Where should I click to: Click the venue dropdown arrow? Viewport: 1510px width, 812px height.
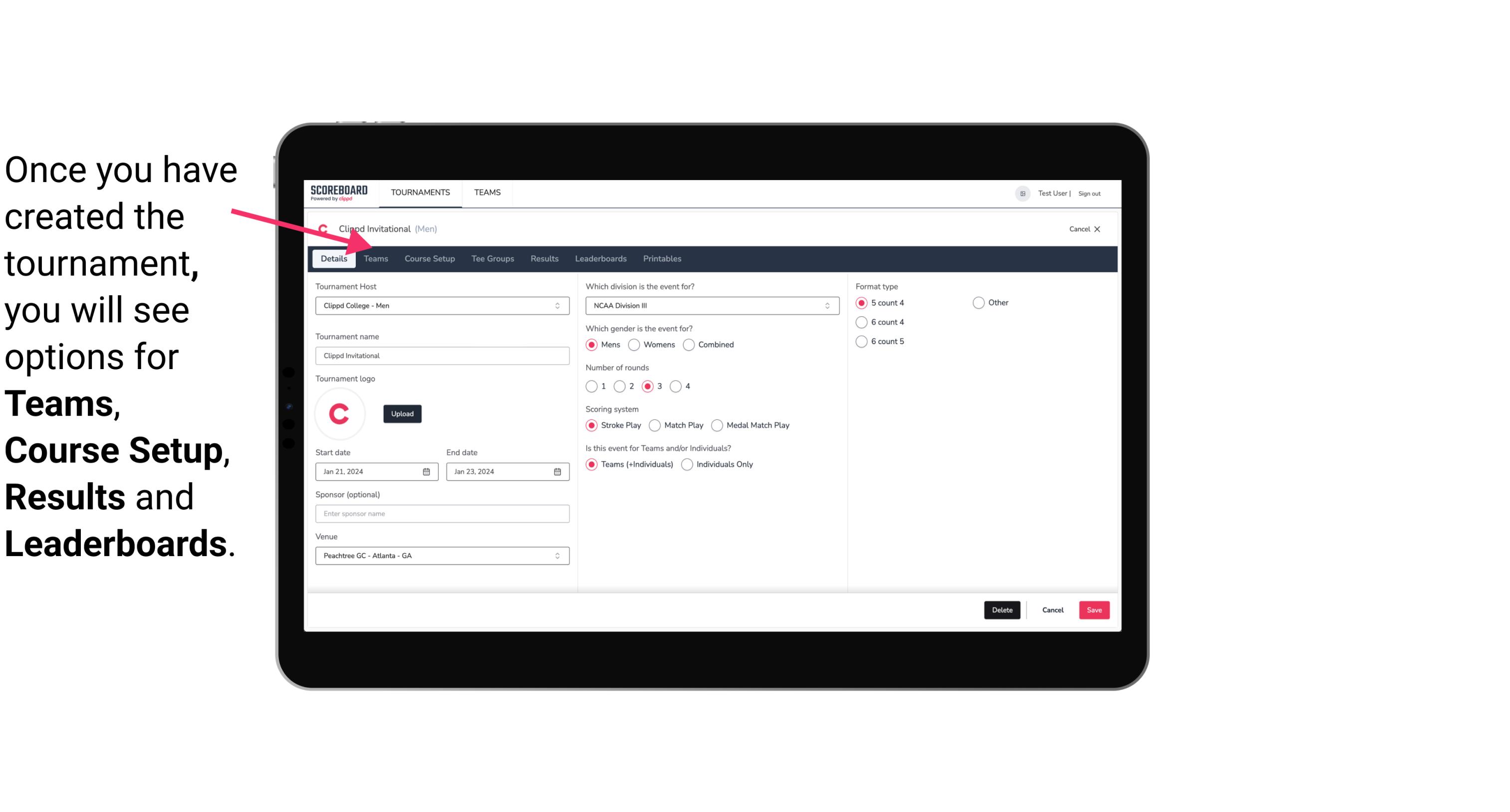(x=559, y=555)
